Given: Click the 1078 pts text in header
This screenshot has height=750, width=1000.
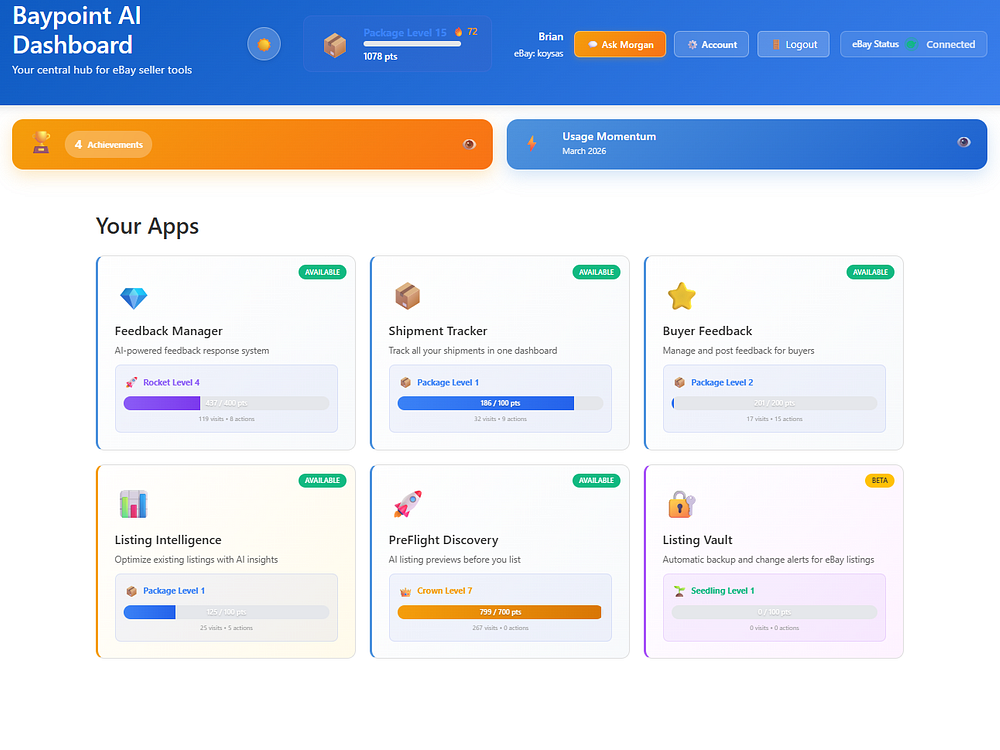Looking at the screenshot, I should (x=380, y=56).
